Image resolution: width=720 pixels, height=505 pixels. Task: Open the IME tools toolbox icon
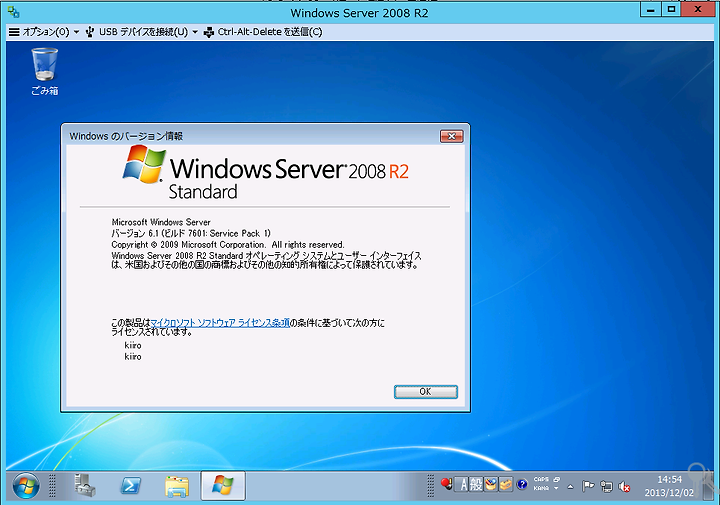tap(506, 484)
